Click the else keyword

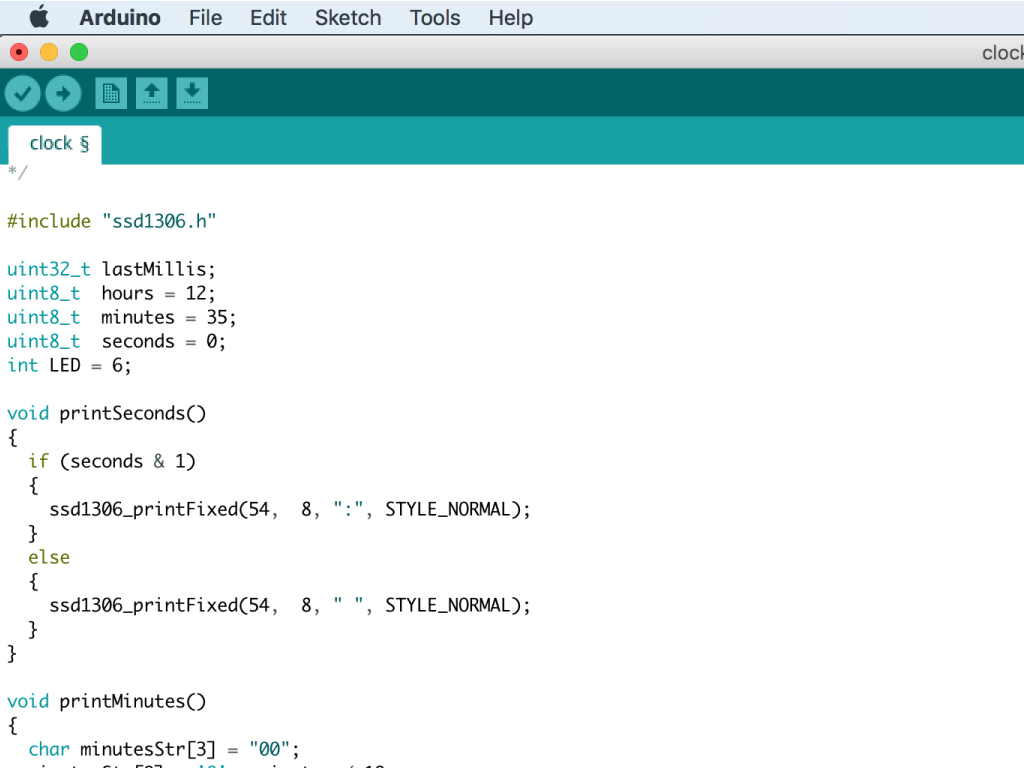[49, 558]
